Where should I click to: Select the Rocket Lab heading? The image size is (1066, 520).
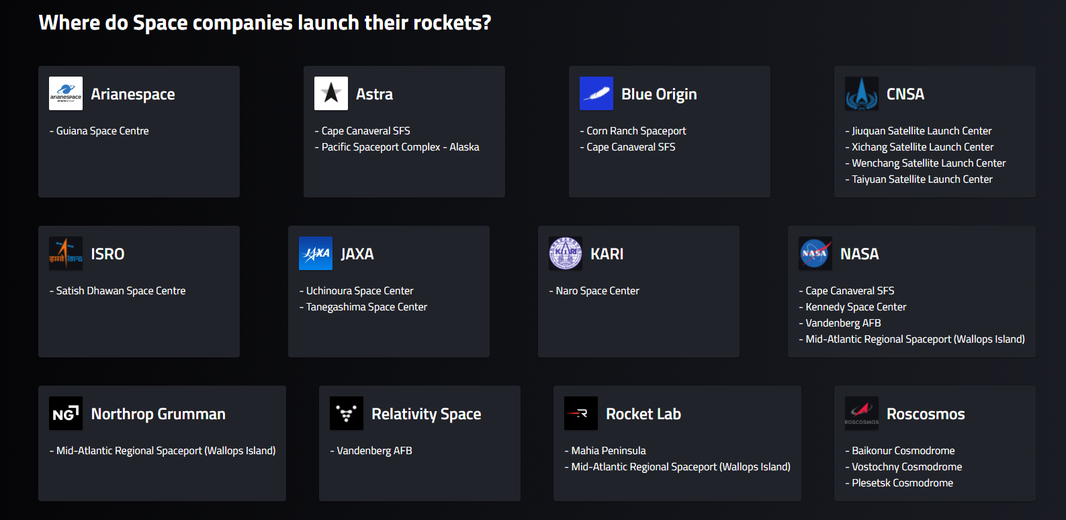643,414
